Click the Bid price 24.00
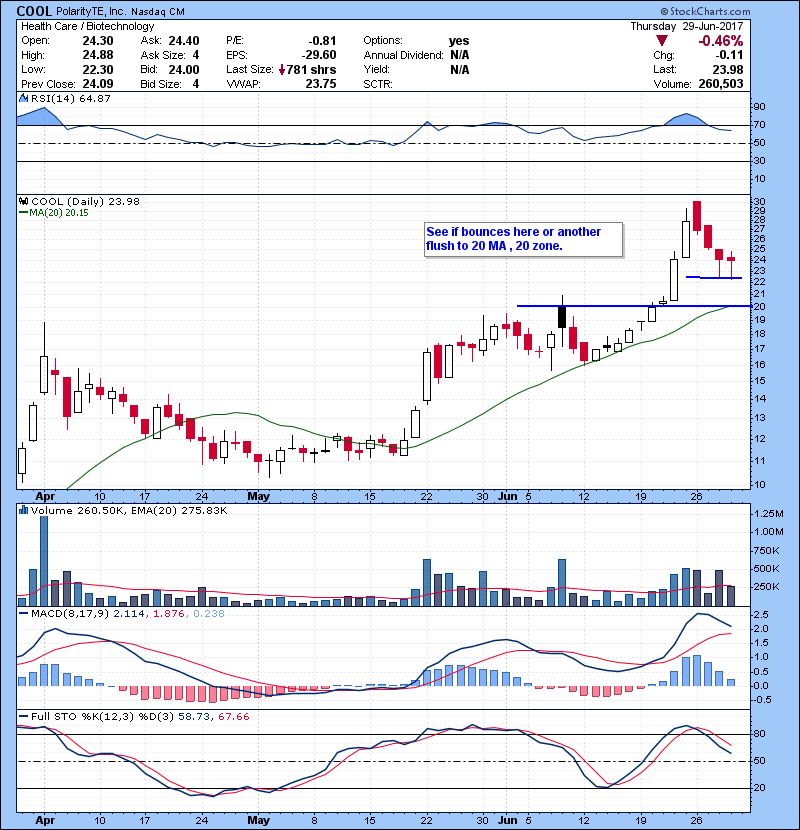 tap(184, 69)
